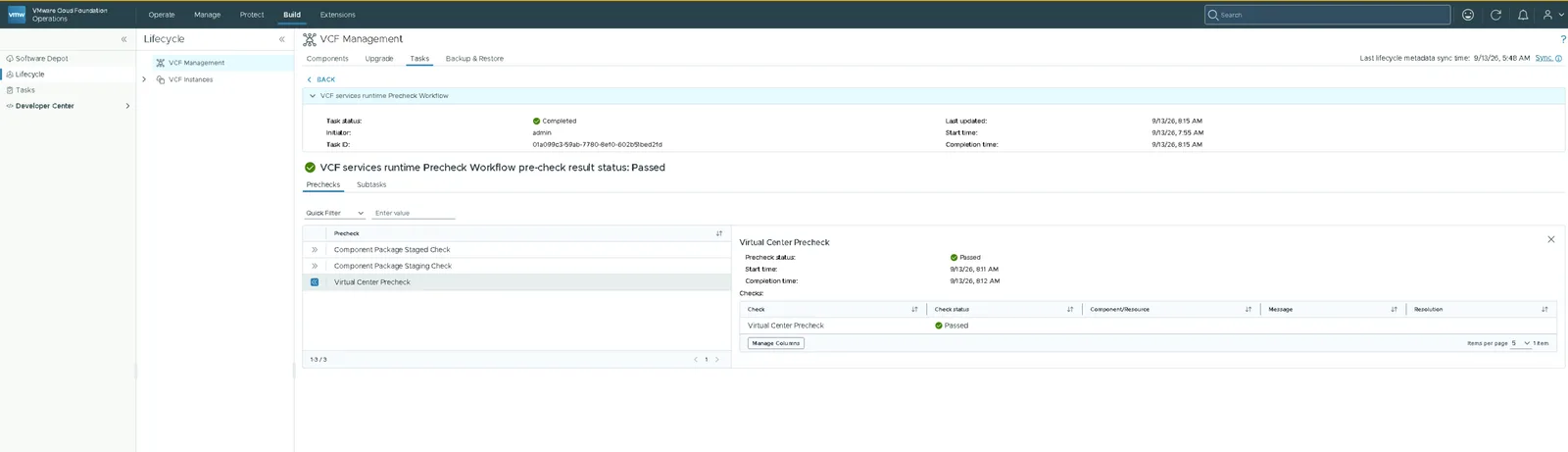Open the Items per page dropdown
Viewport: 1568px width, 452px height.
tap(1521, 343)
